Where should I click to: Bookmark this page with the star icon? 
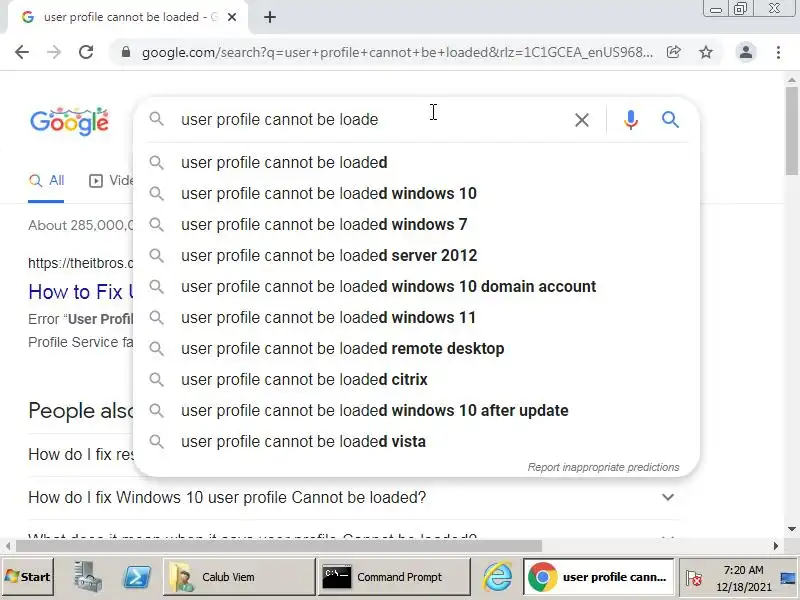point(706,52)
